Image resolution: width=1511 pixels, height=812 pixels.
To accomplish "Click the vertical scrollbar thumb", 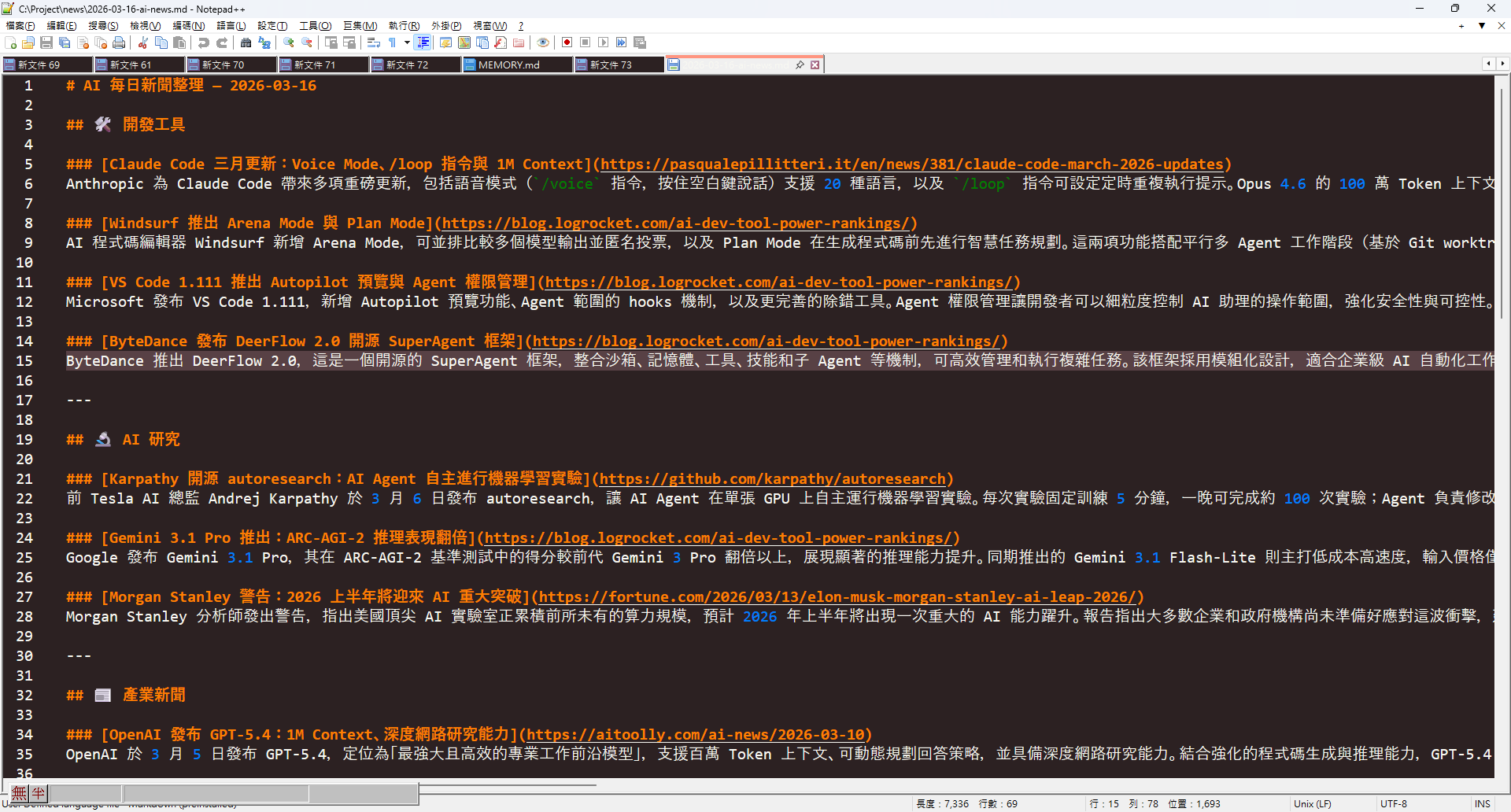I will pyautogui.click(x=1502, y=204).
